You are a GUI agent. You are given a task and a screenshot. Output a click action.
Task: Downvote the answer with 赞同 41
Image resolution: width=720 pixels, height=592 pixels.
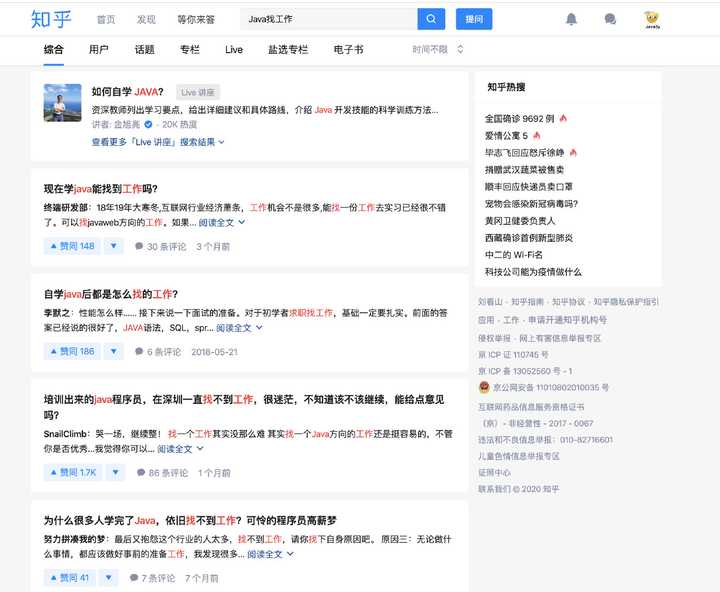coord(108,577)
